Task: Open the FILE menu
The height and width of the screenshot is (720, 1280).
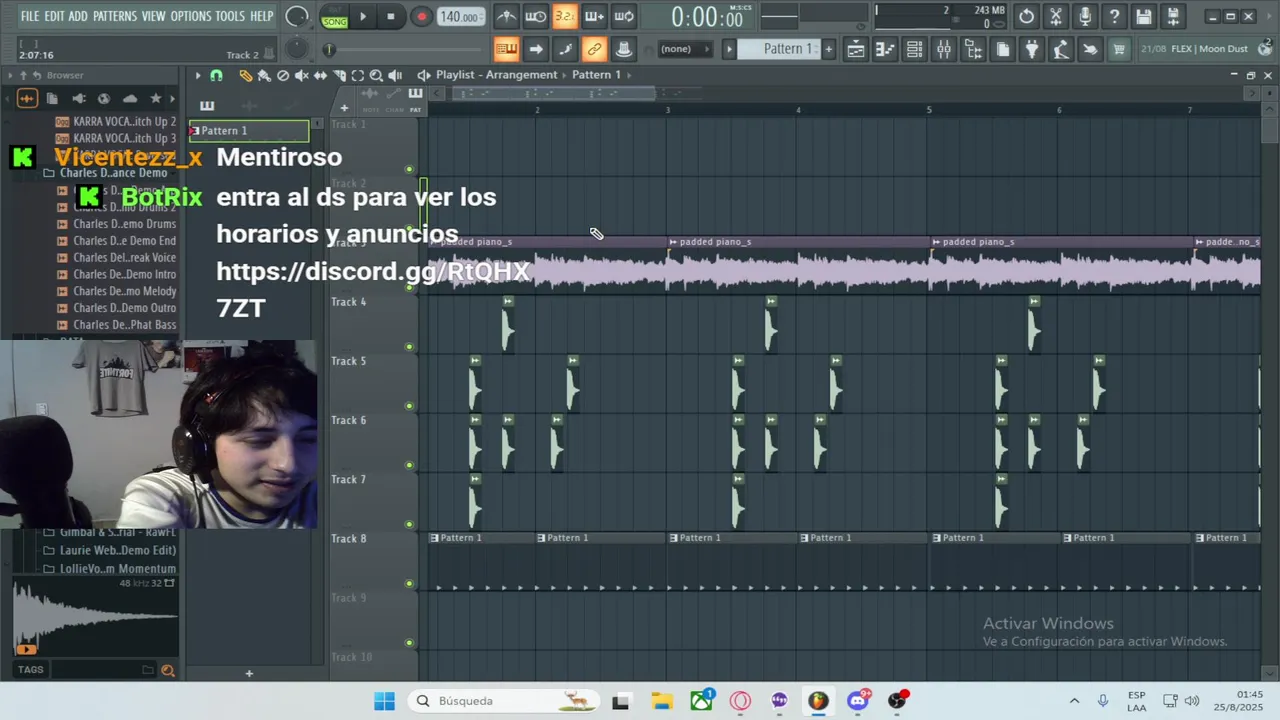Action: pyautogui.click(x=30, y=16)
